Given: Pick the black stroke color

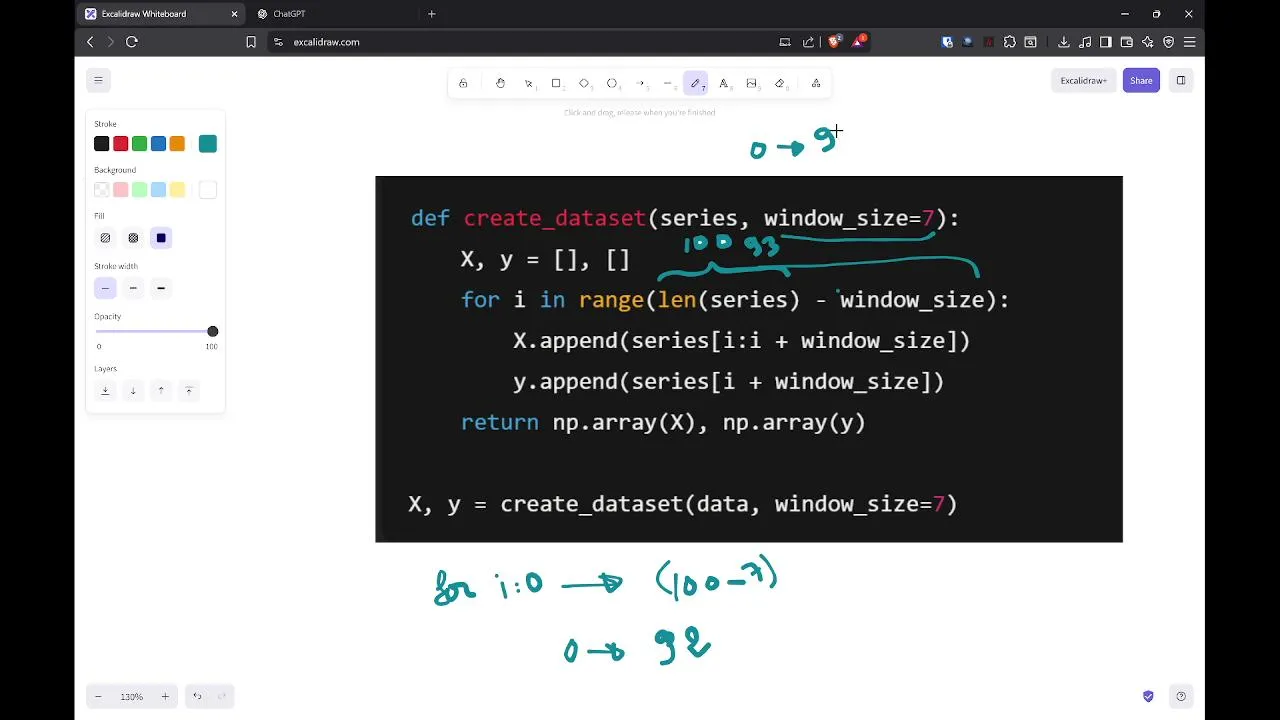Looking at the screenshot, I should [101, 144].
